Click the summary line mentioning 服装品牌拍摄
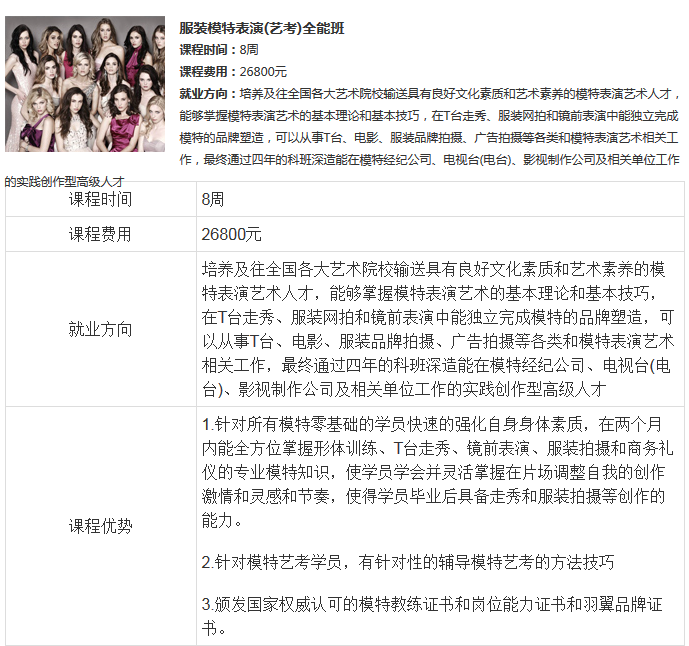The width and height of the screenshot is (689, 646). [429, 138]
